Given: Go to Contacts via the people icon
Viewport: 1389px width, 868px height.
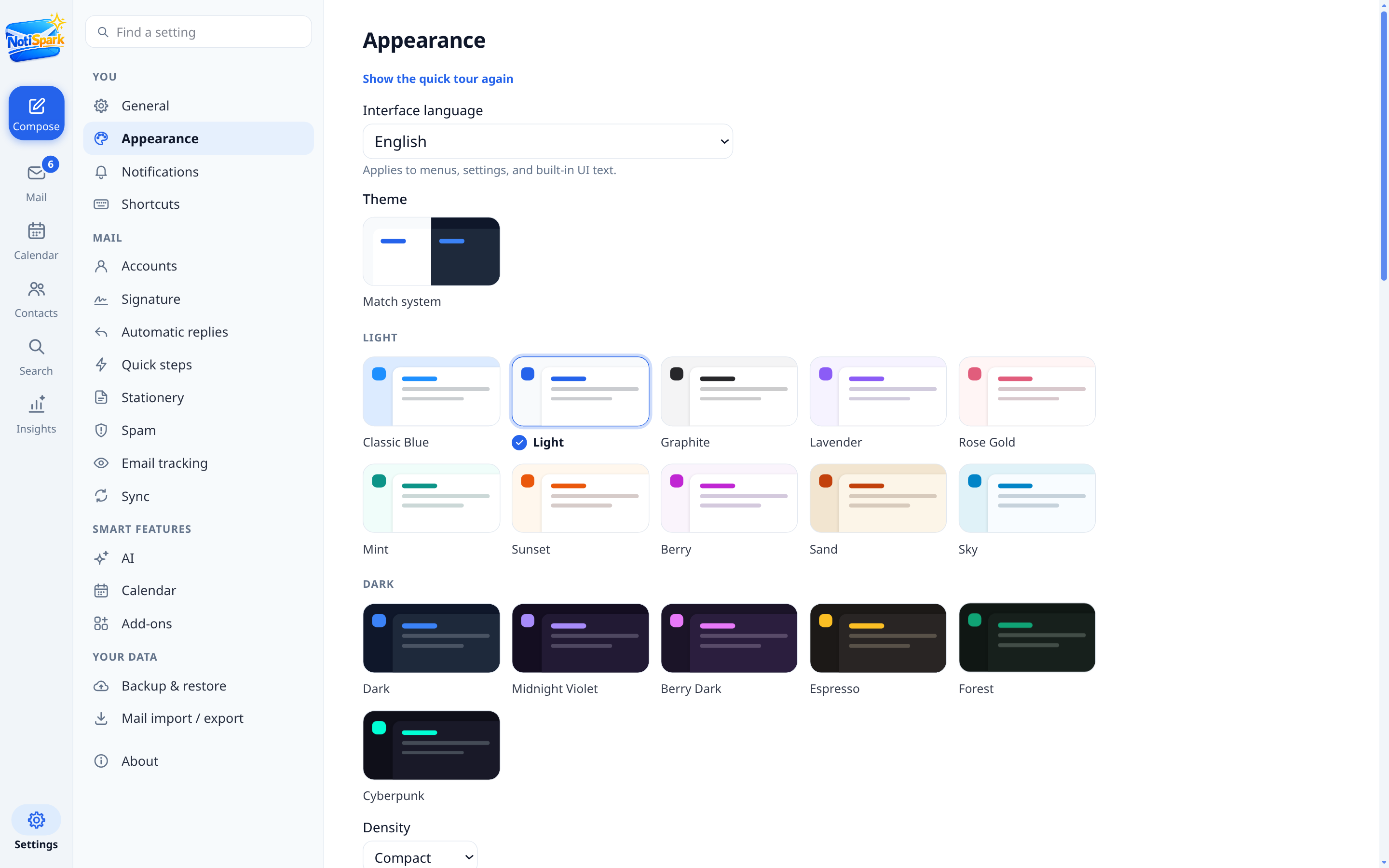Looking at the screenshot, I should point(36,289).
